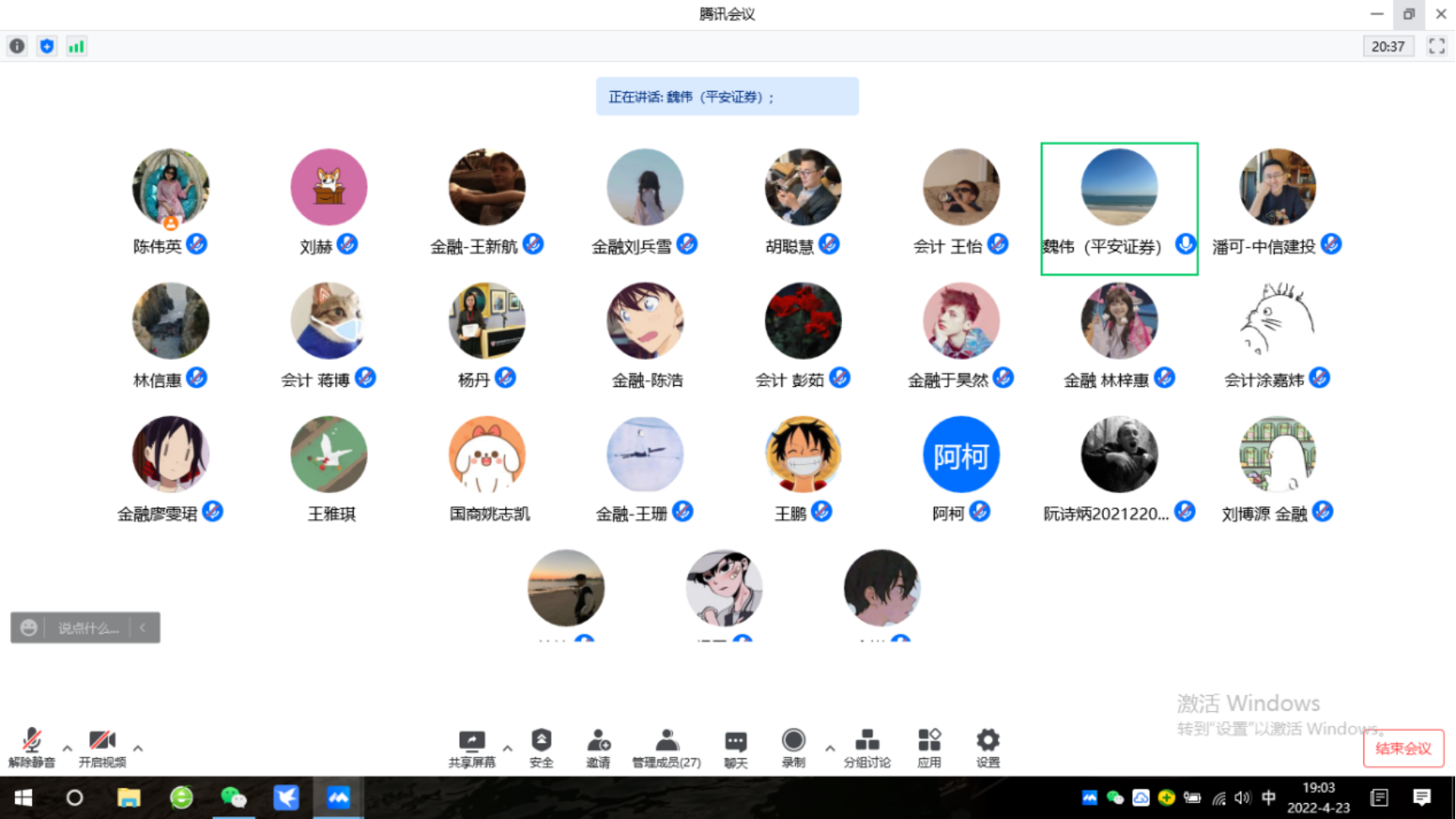Click the 邀请 invite icon

pos(598,747)
